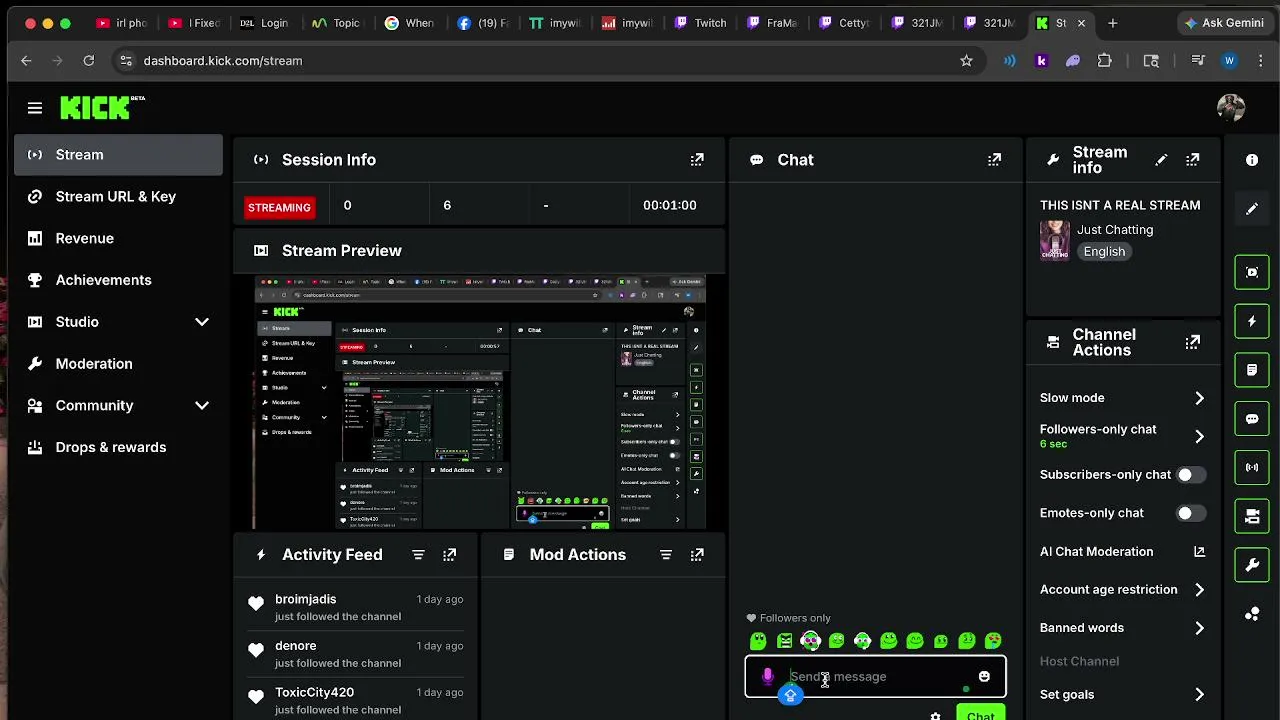The height and width of the screenshot is (720, 1280).
Task: Open Slow mode settings chevron
Action: click(1199, 398)
